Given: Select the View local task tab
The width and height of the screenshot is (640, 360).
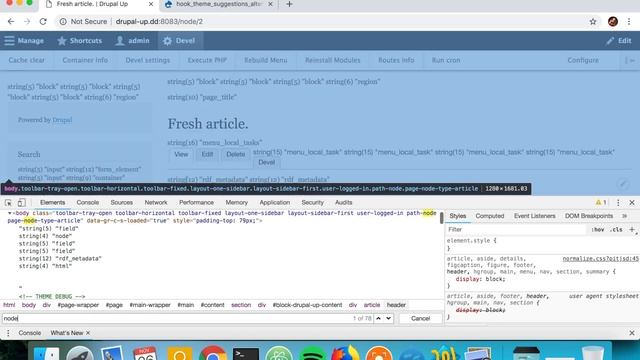Looking at the screenshot, I should tap(181, 154).
